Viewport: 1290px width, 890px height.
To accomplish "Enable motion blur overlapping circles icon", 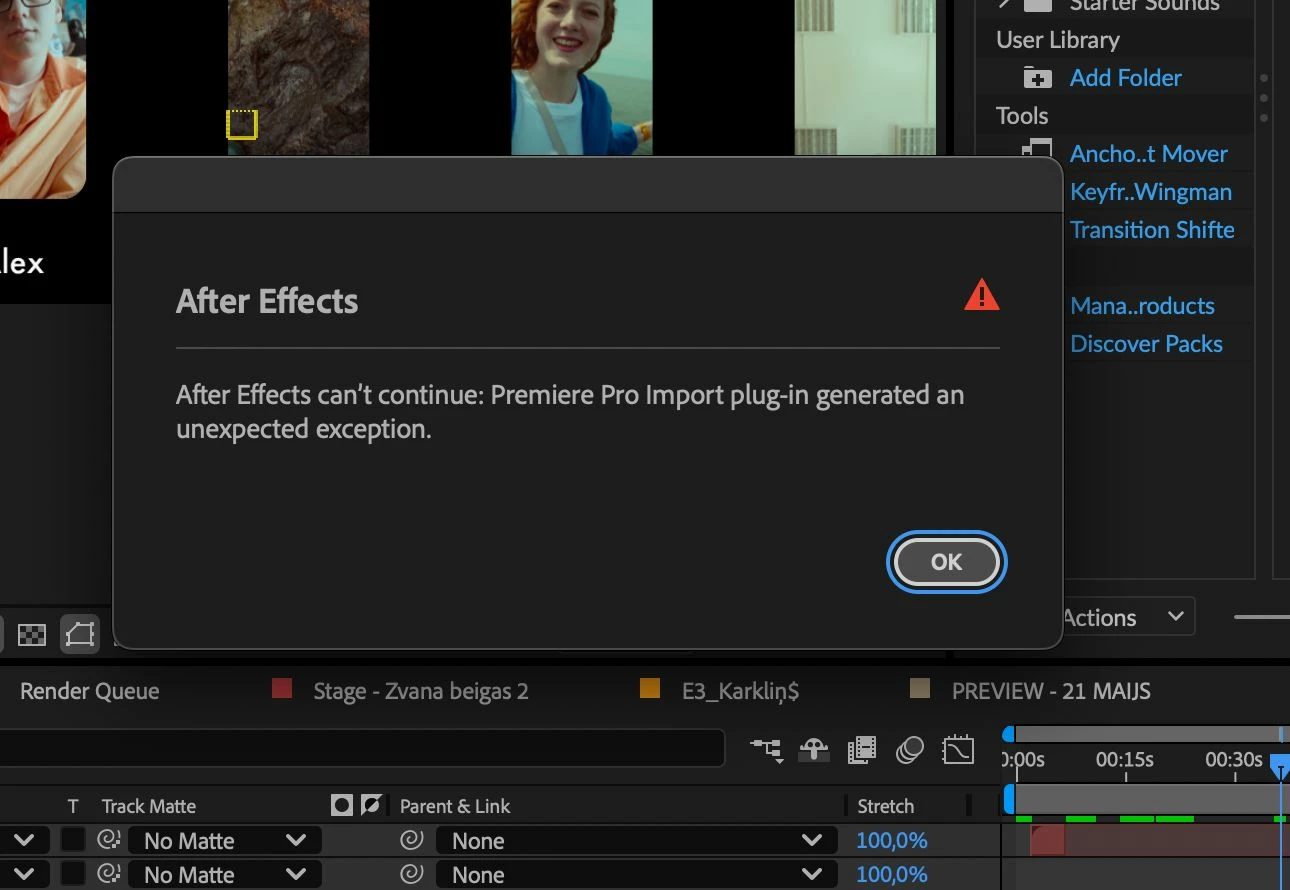I will (909, 749).
